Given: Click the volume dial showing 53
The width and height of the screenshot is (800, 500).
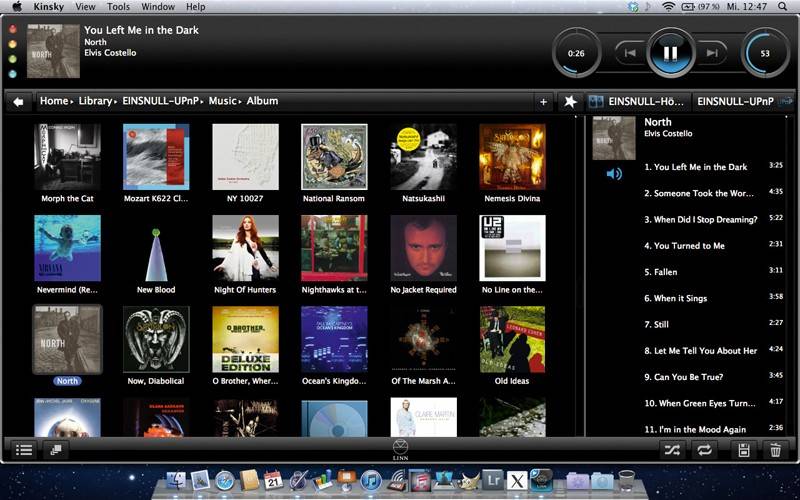Looking at the screenshot, I should click(x=765, y=53).
